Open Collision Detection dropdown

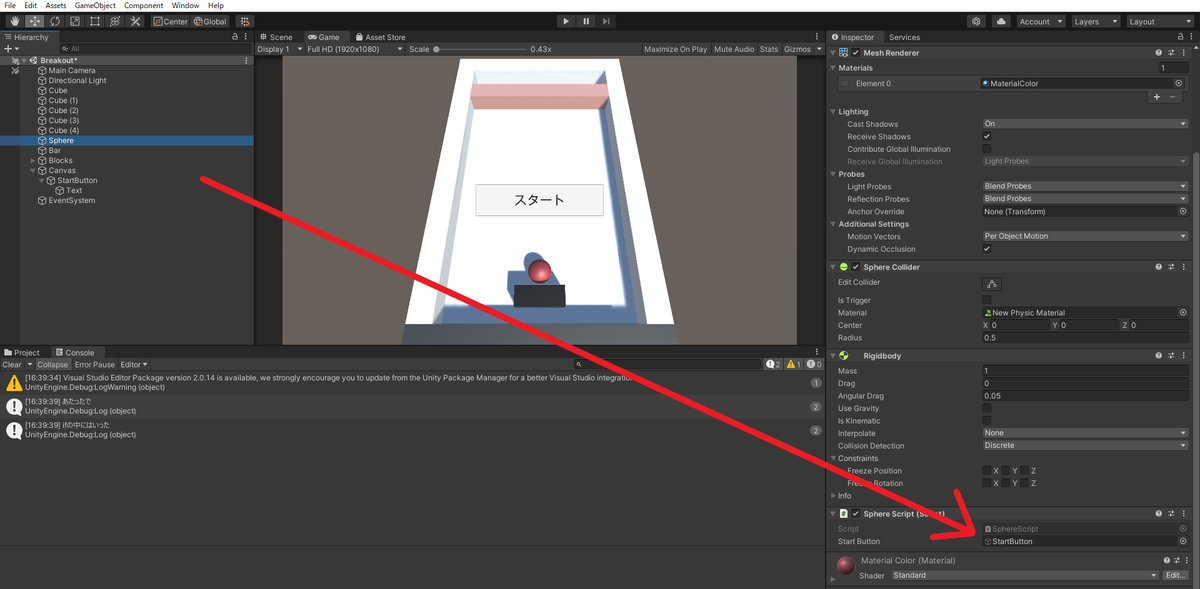pyautogui.click(x=1085, y=446)
